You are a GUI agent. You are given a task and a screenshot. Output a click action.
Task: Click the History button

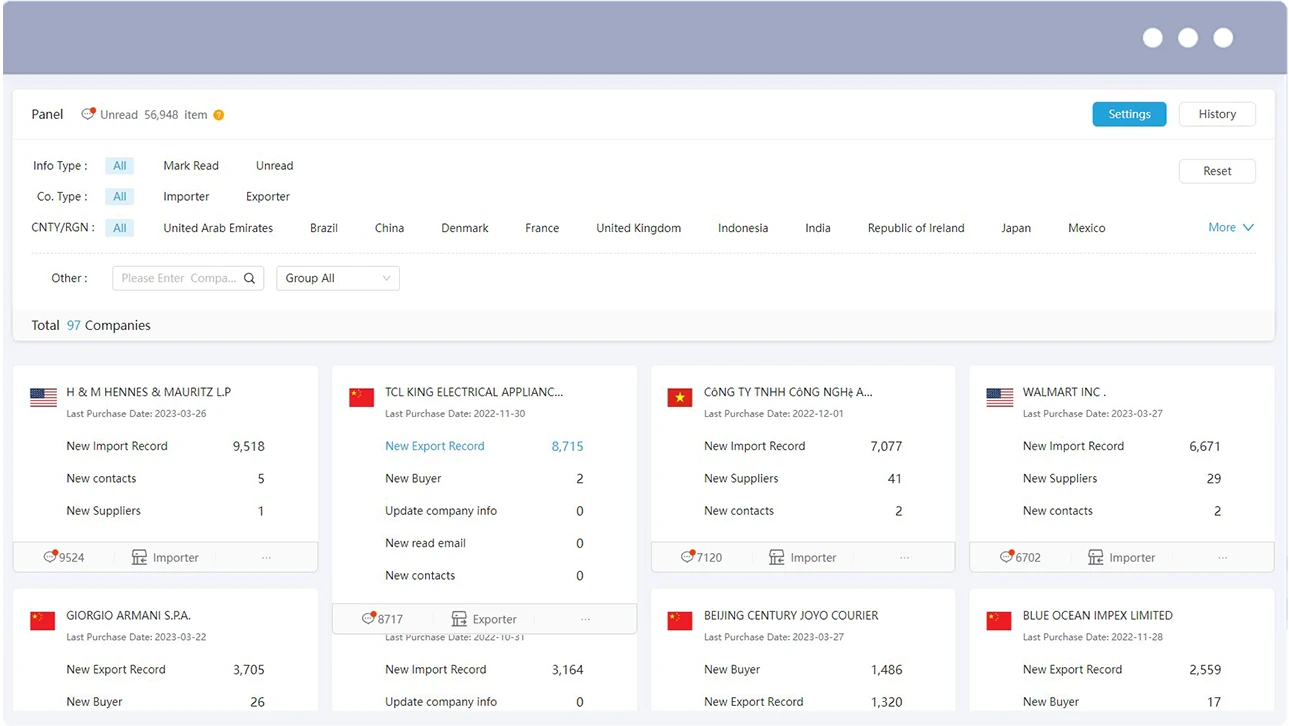[1217, 114]
